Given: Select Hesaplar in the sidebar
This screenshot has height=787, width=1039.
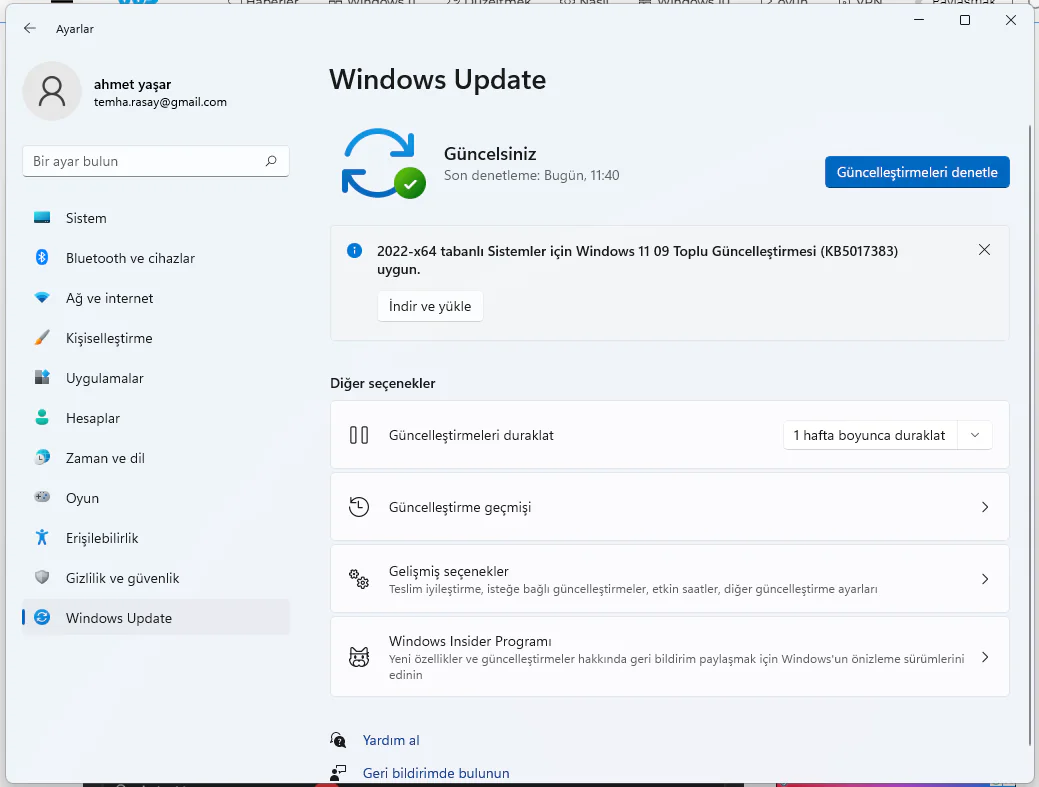Looking at the screenshot, I should point(92,418).
